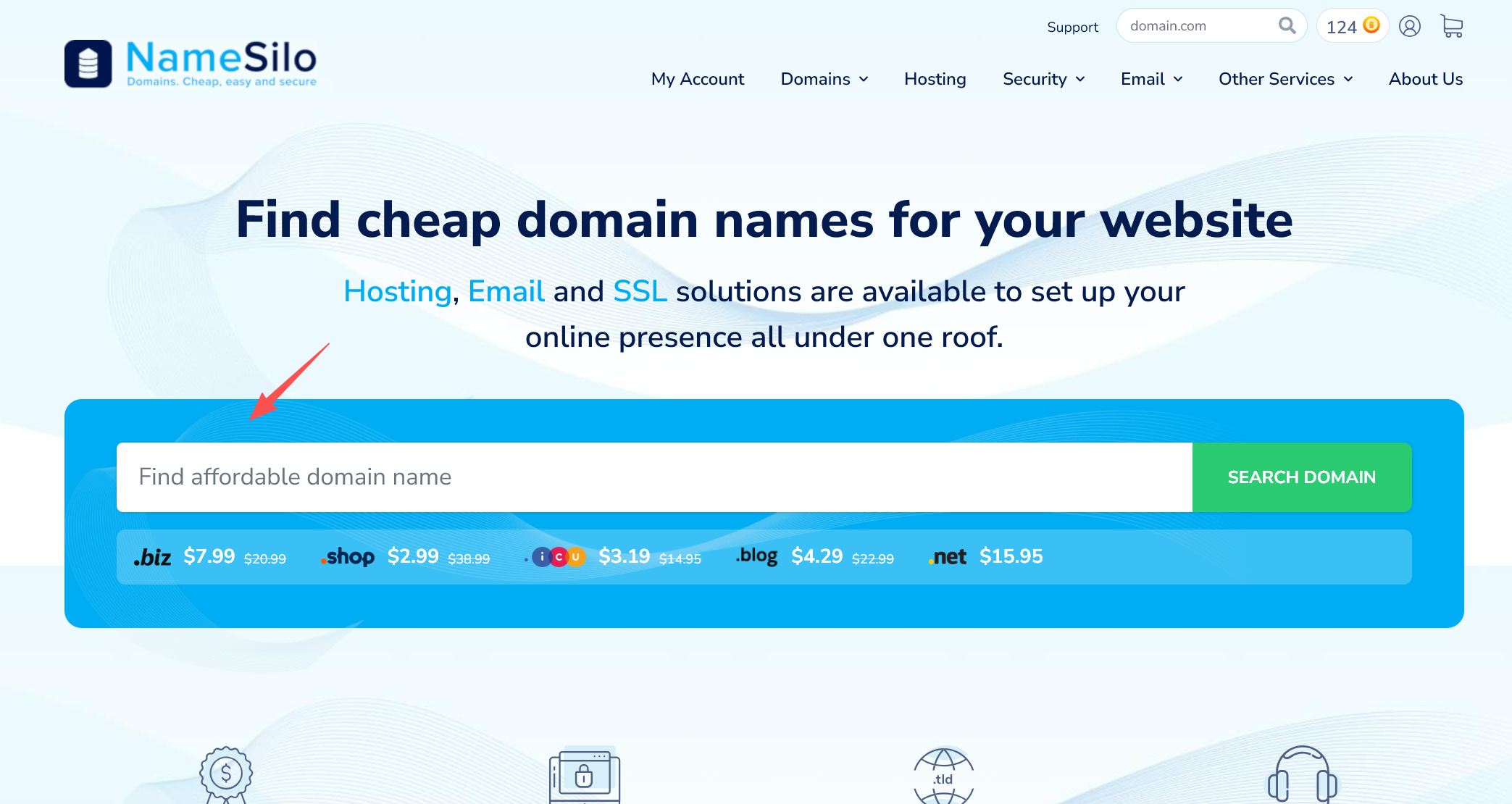Expand the Domains dropdown menu
The image size is (1512, 804).
[x=824, y=79]
